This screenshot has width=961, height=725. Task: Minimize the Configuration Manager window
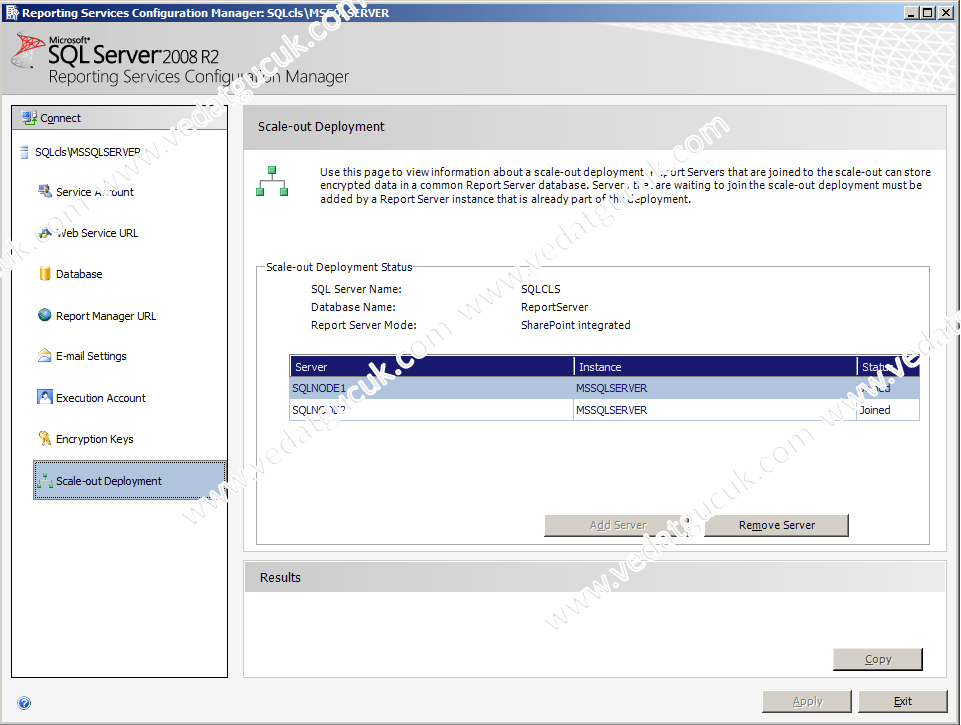pos(912,12)
